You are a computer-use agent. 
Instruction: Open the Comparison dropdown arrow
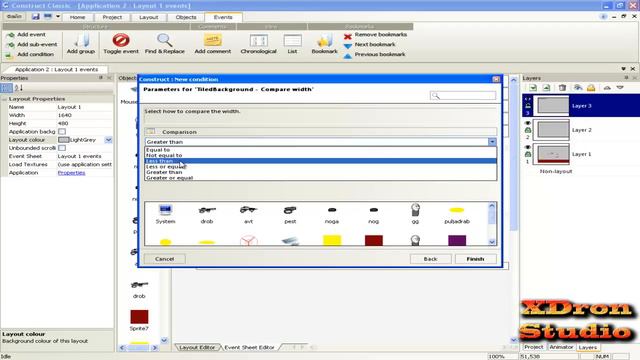click(492, 142)
